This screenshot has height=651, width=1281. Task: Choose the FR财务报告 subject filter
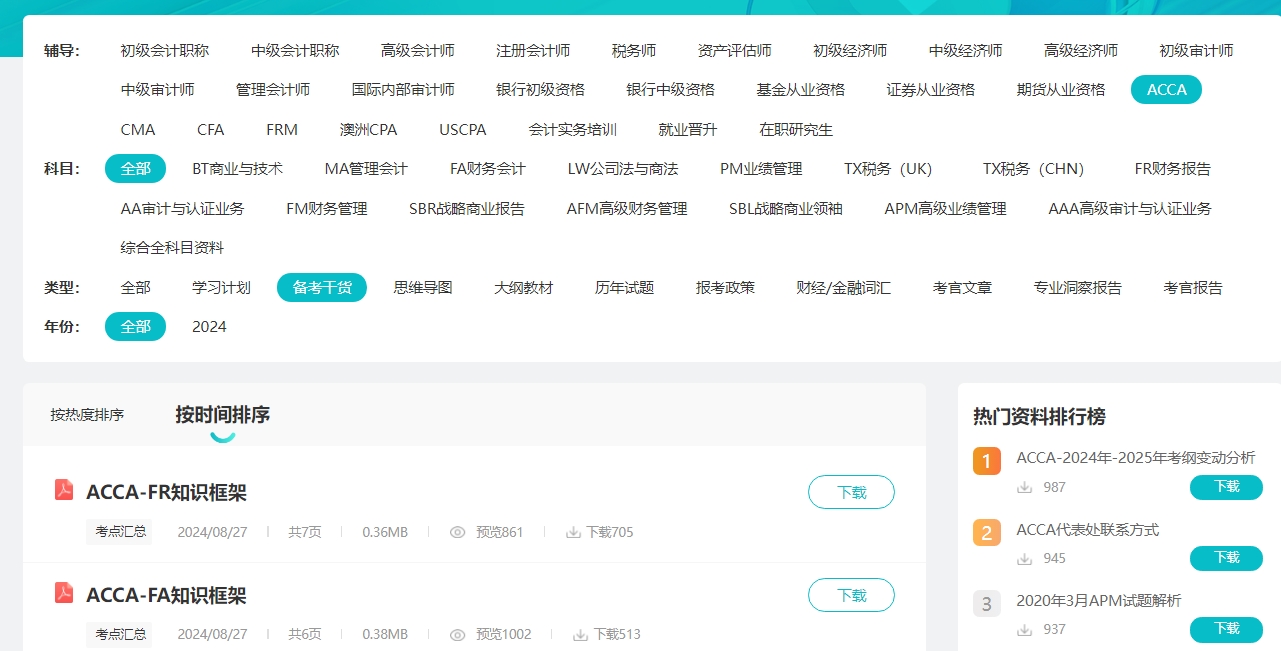[x=1172, y=169]
